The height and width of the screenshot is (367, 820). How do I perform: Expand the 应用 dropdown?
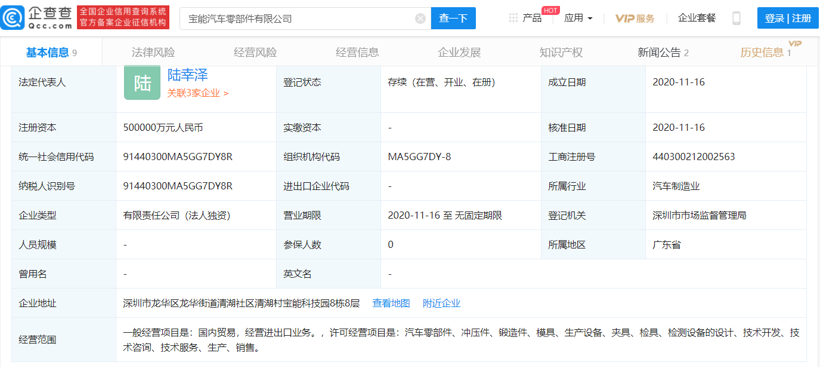click(578, 18)
